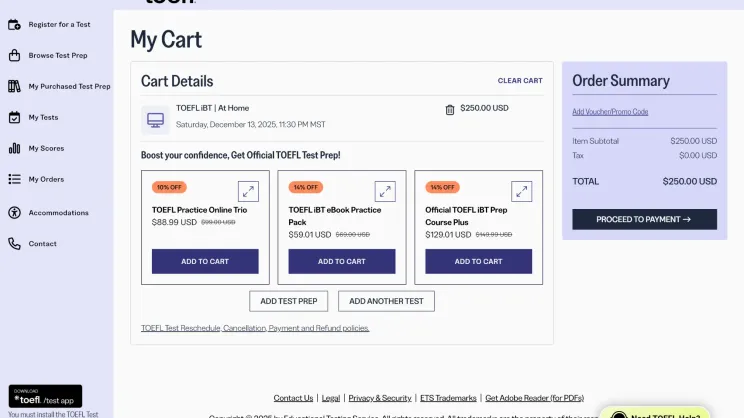Click Add Voucher/Promo Code link

click(610, 112)
